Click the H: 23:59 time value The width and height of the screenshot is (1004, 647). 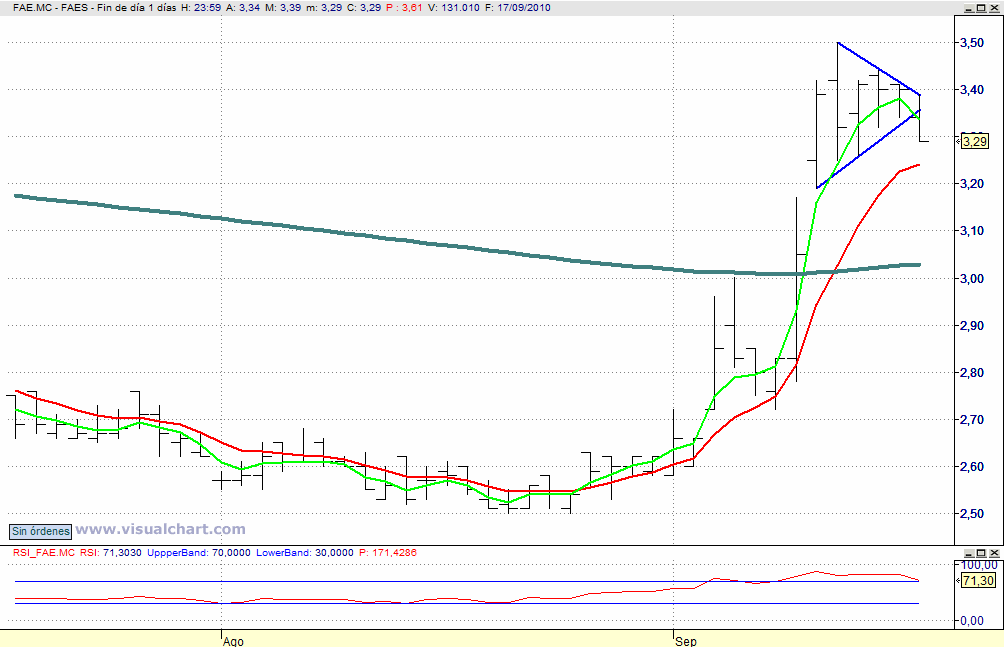click(201, 8)
